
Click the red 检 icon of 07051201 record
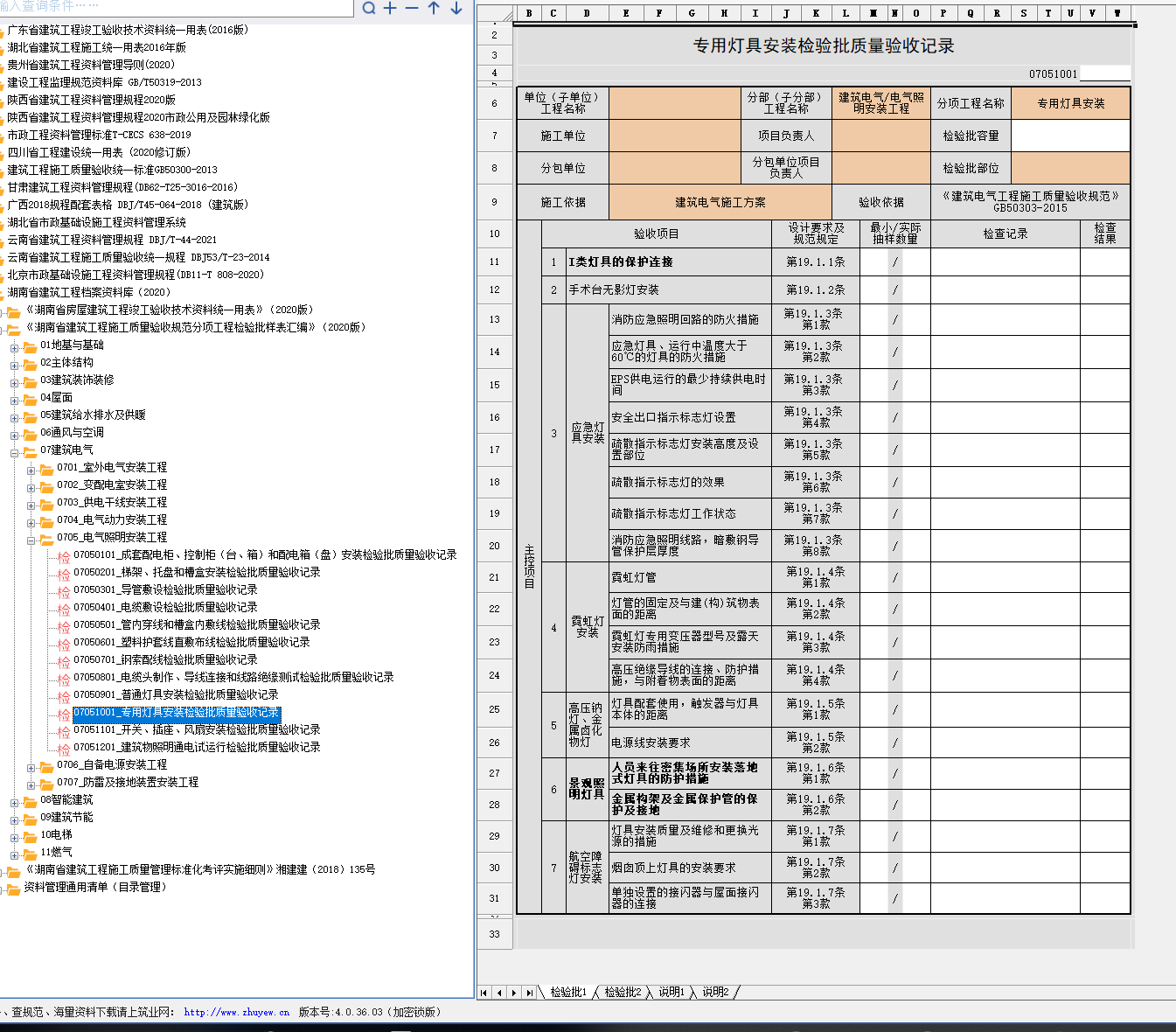click(x=64, y=749)
